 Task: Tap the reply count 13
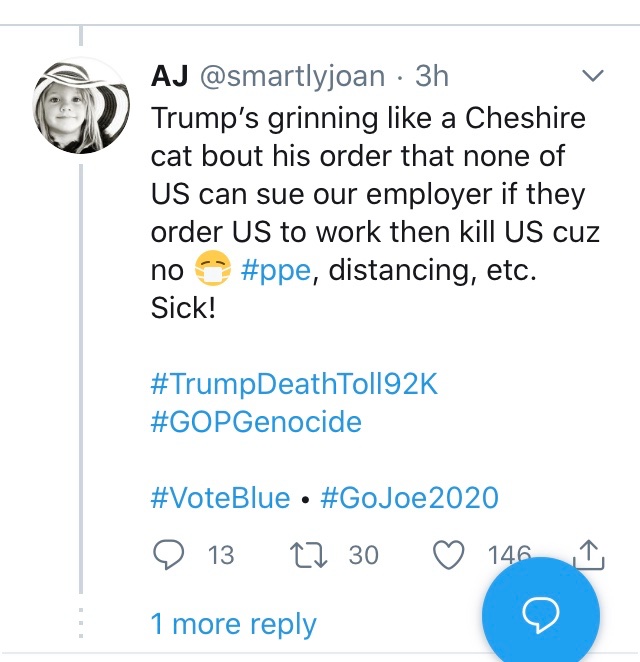click(x=220, y=555)
